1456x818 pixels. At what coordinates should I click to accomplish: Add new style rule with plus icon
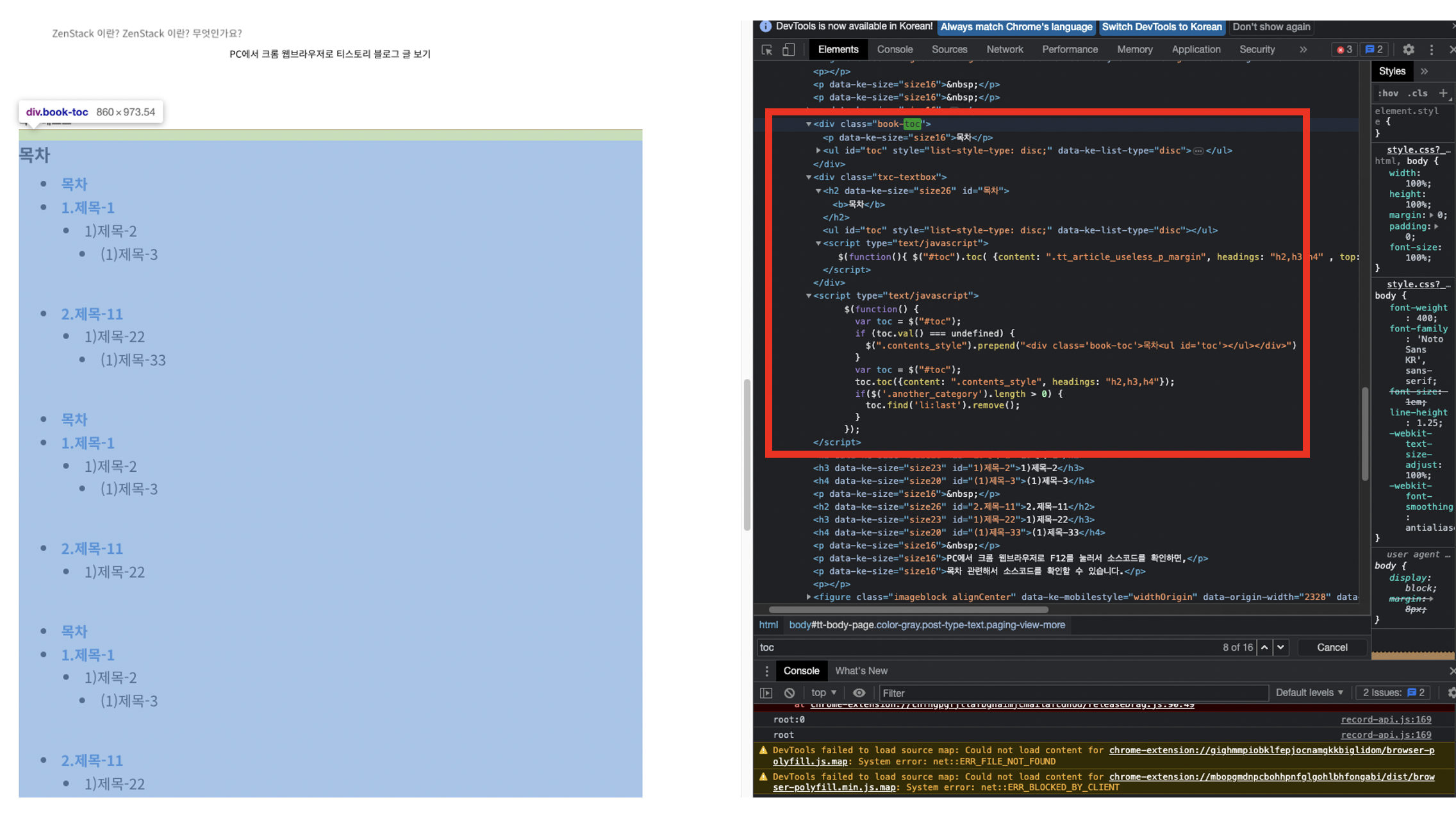point(1443,94)
